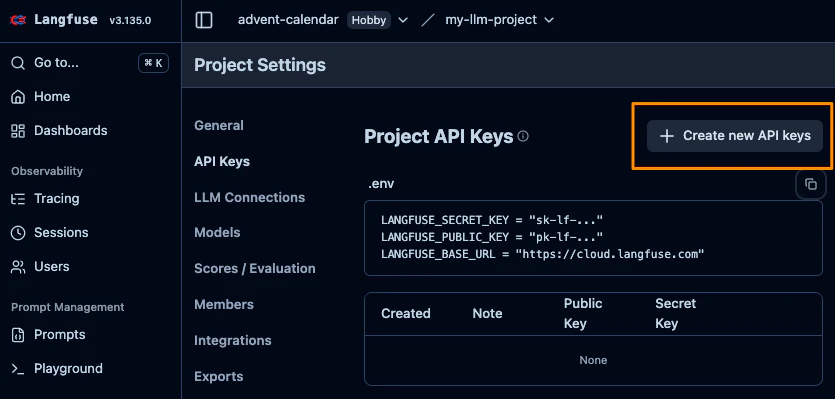
Task: Click the None empty table row
Action: [x=593, y=360]
